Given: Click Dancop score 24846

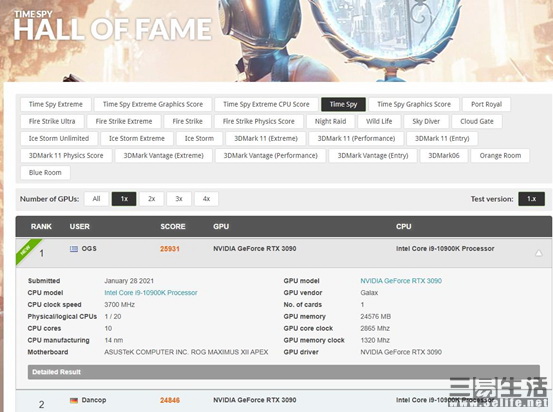Looking at the screenshot, I should pos(170,400).
